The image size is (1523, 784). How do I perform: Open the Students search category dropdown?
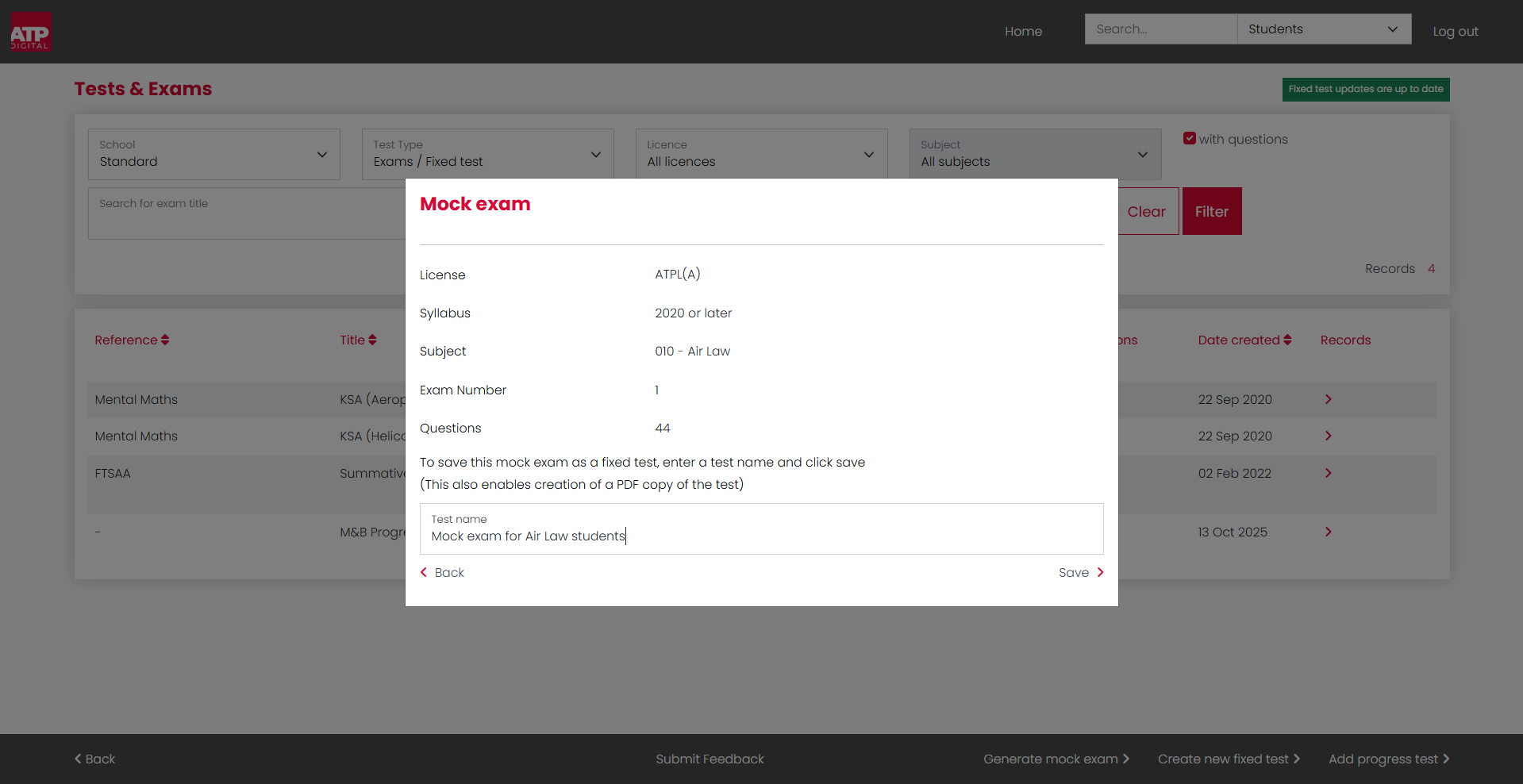click(x=1324, y=29)
